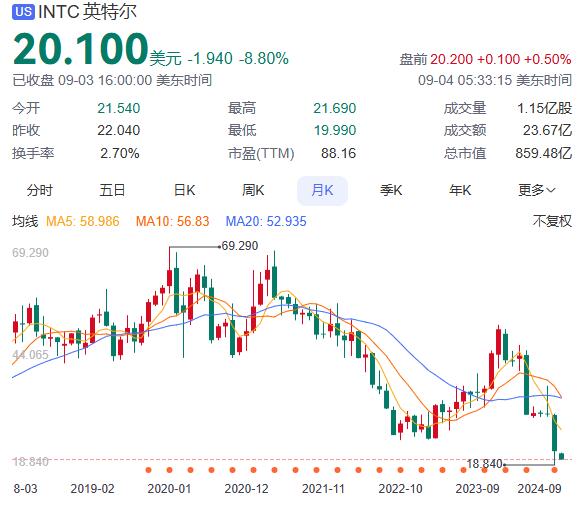Select the 年K yearly candlestick tab
581x505 pixels.
(460, 190)
